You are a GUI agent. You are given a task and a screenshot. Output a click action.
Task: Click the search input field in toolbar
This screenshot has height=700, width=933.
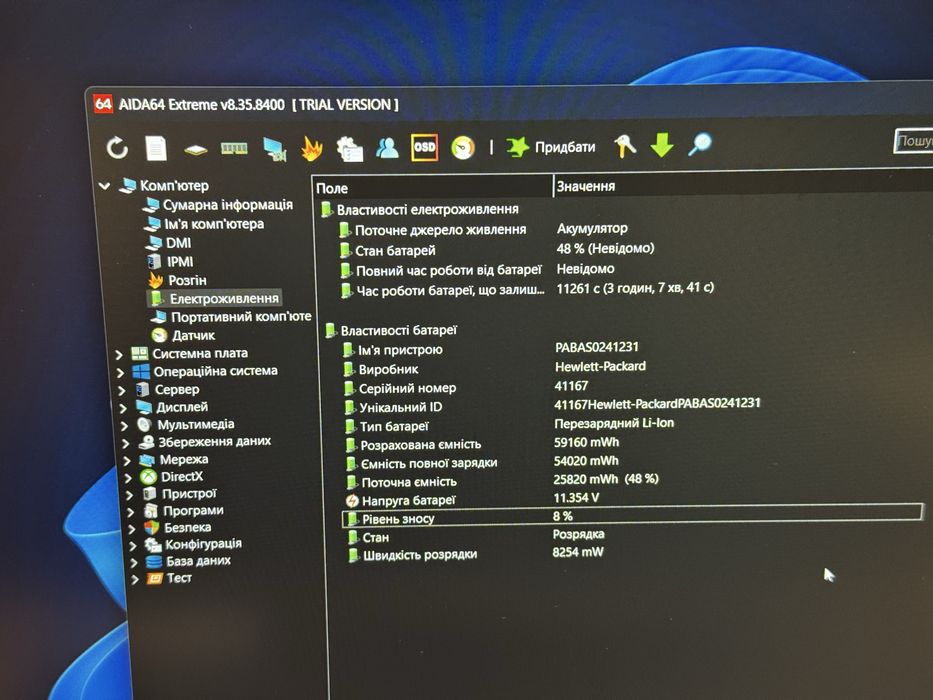[913, 141]
